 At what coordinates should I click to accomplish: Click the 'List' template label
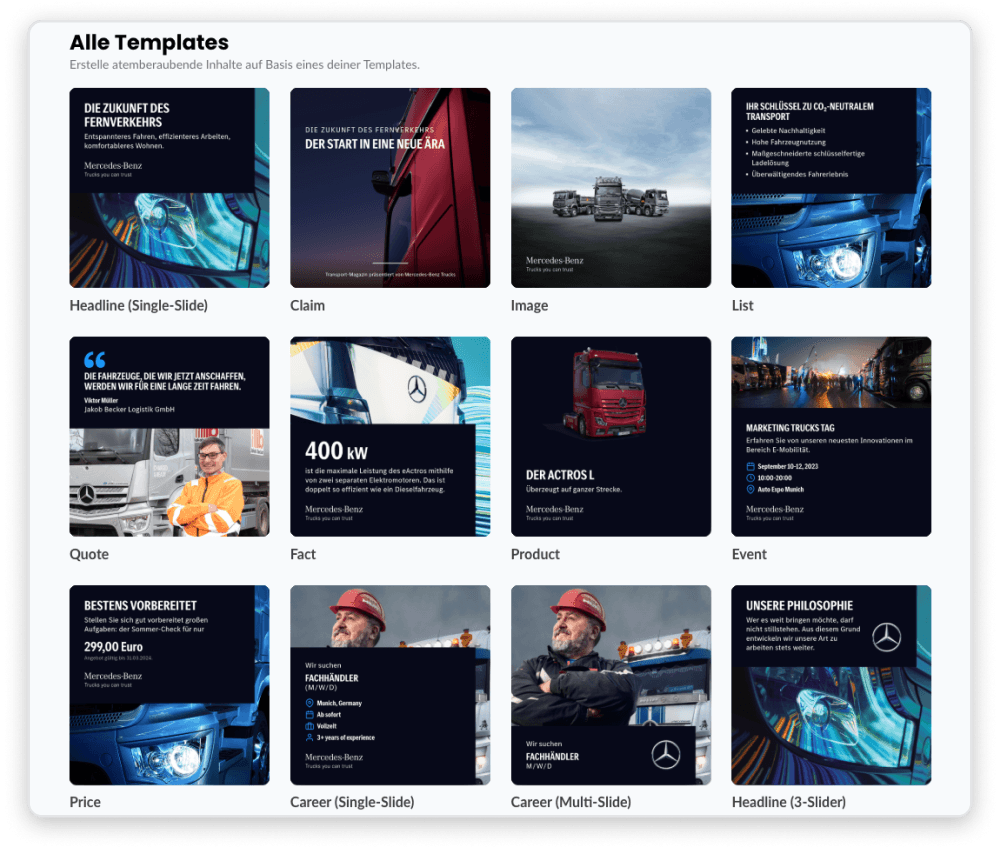[x=742, y=306]
